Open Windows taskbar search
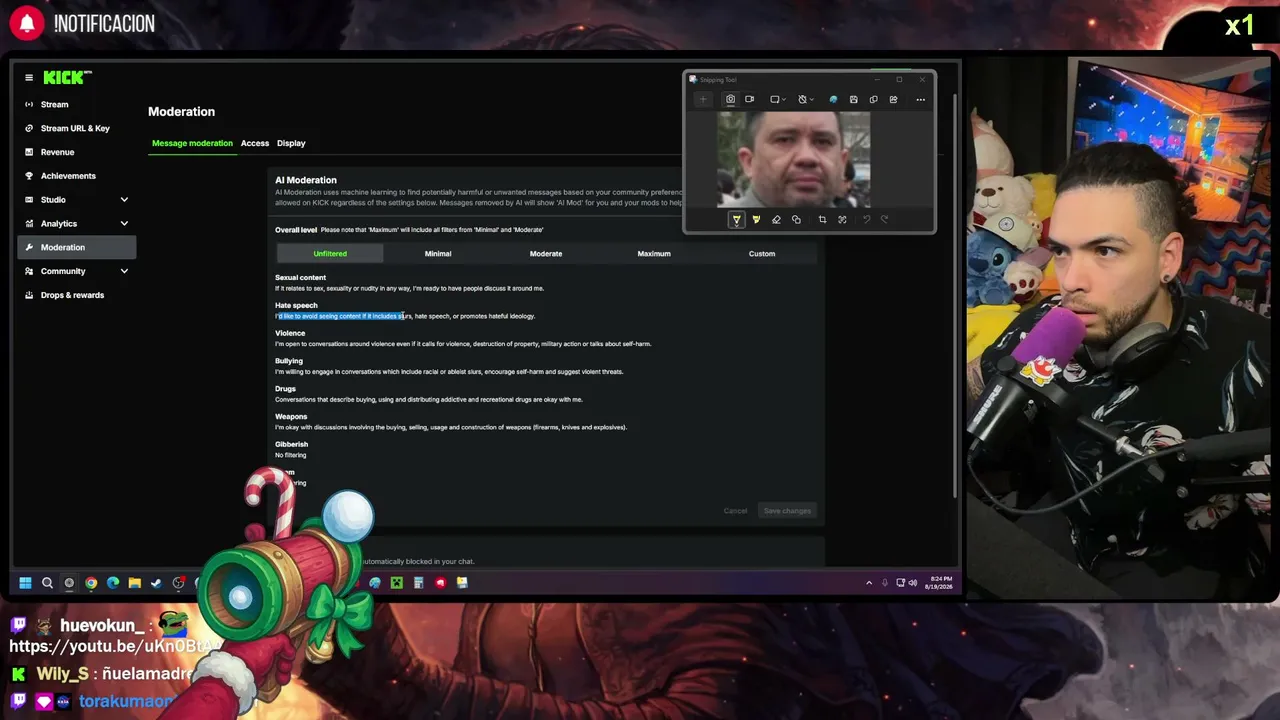 [x=47, y=583]
